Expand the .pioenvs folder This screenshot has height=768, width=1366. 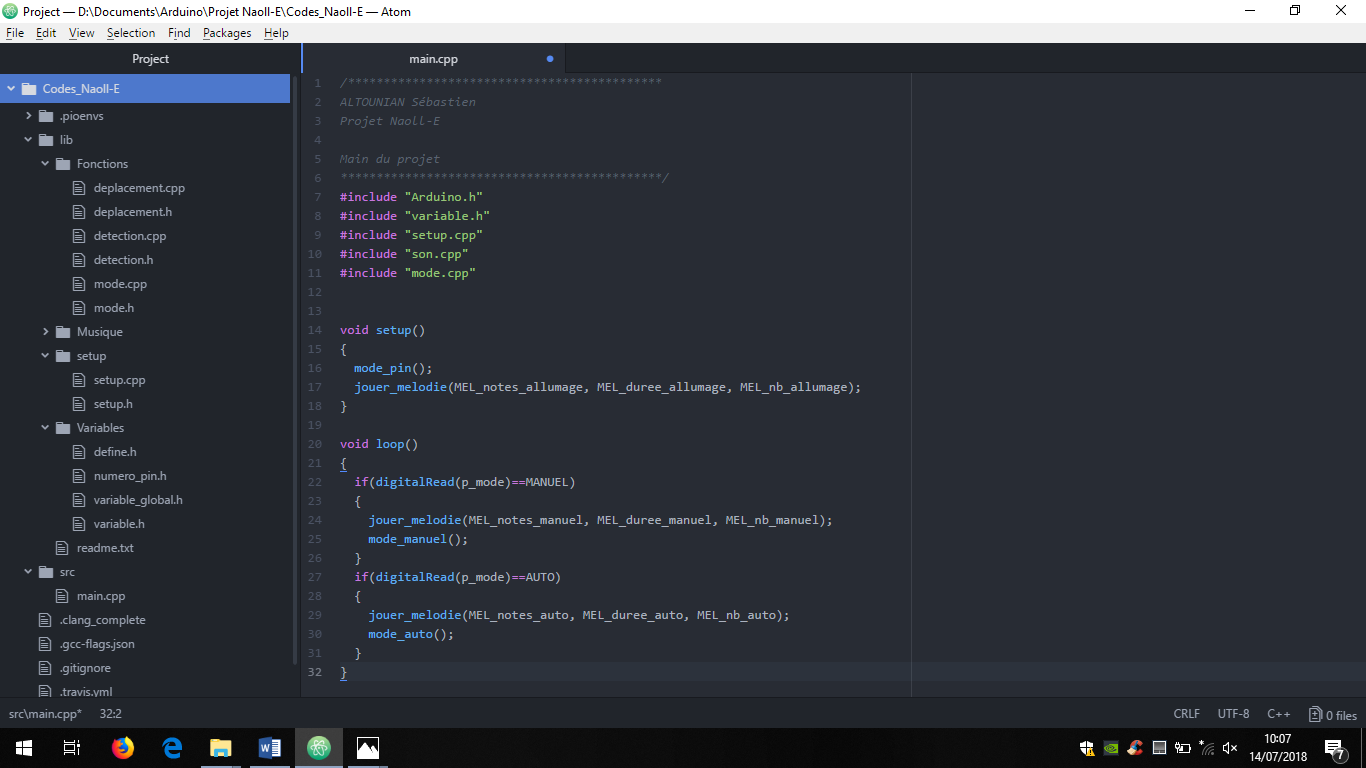coord(28,116)
